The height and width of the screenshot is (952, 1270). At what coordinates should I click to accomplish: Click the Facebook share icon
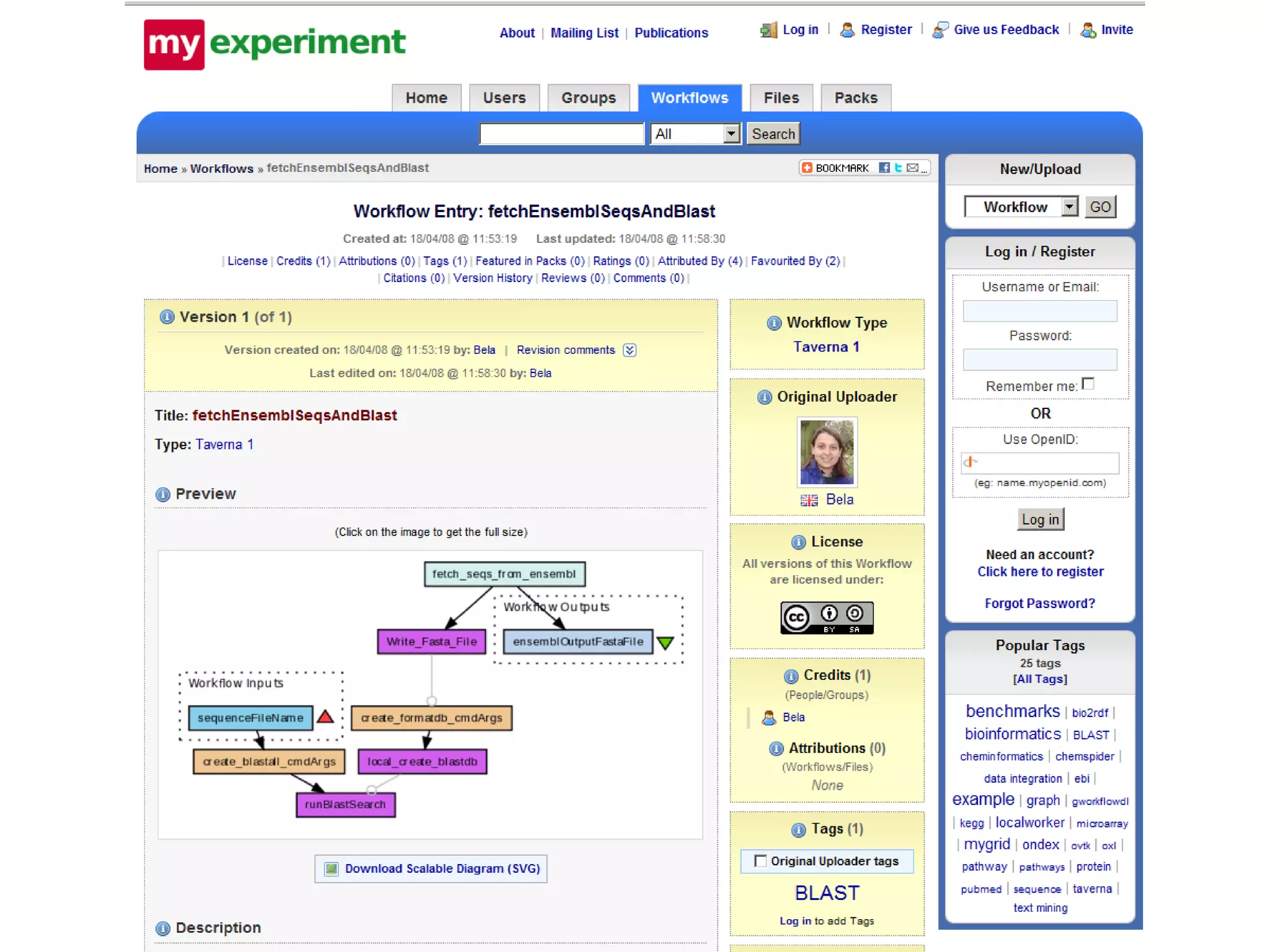pos(884,168)
